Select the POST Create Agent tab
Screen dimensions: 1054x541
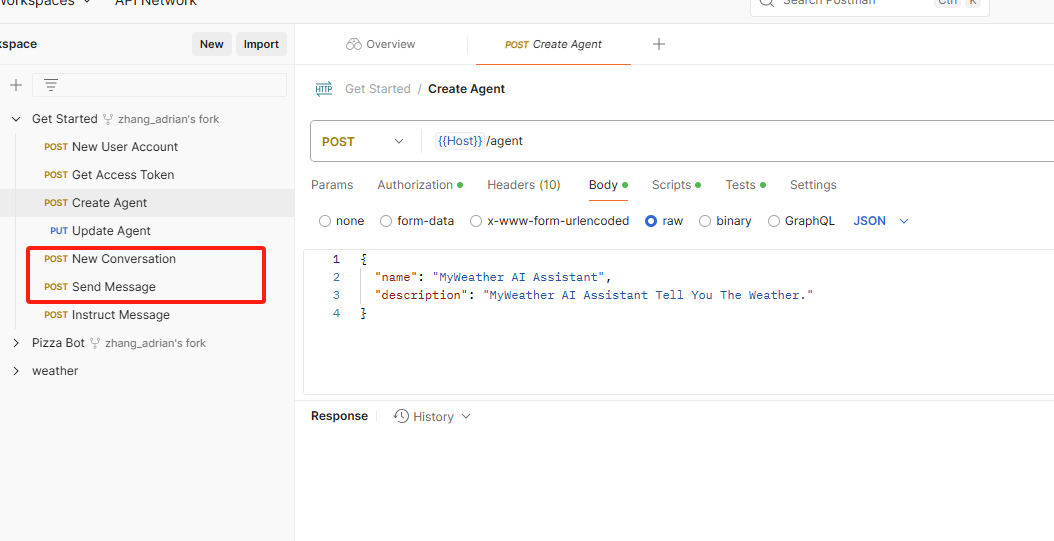coord(553,44)
